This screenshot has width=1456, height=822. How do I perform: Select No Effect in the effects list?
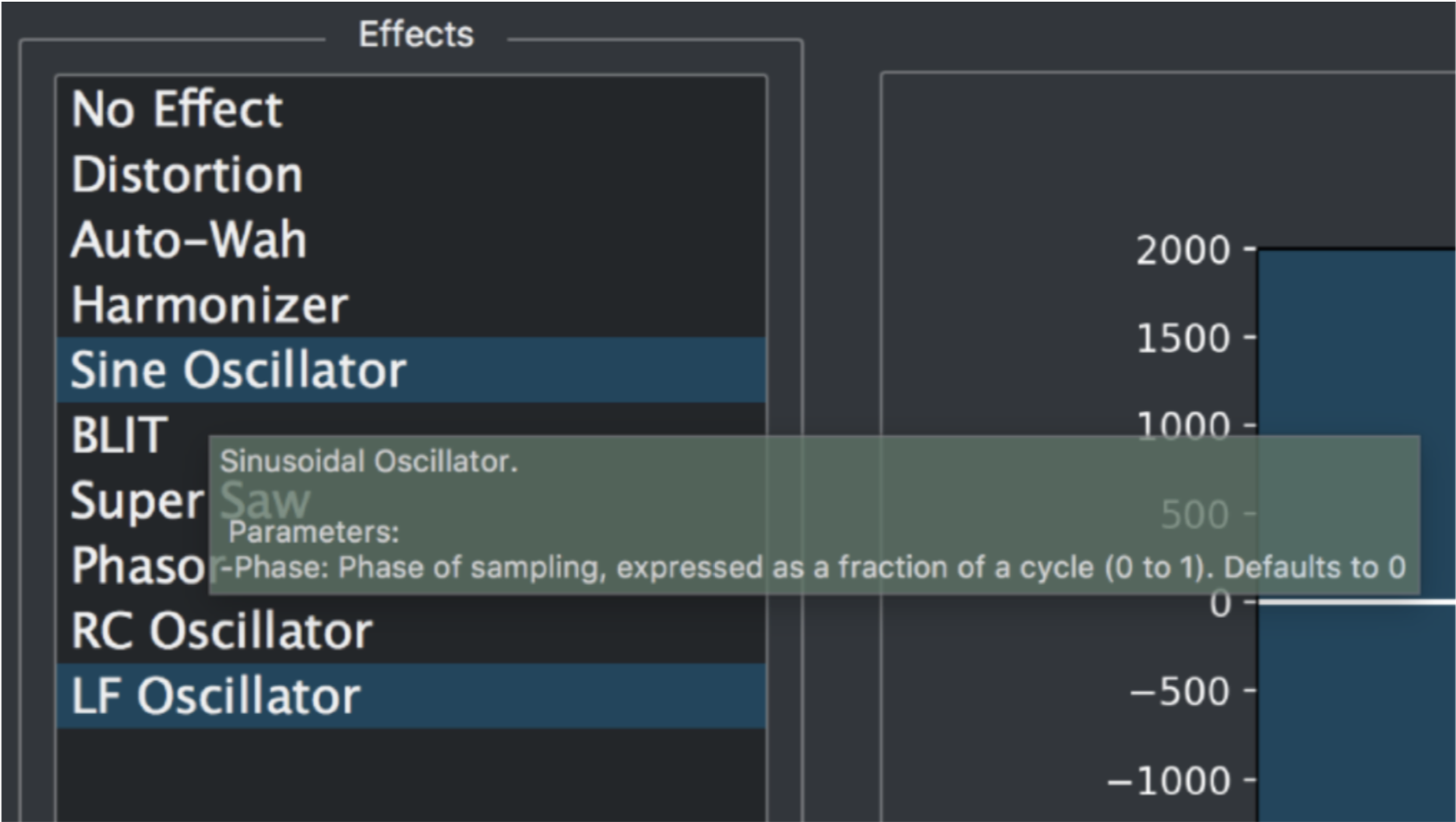[x=411, y=109]
